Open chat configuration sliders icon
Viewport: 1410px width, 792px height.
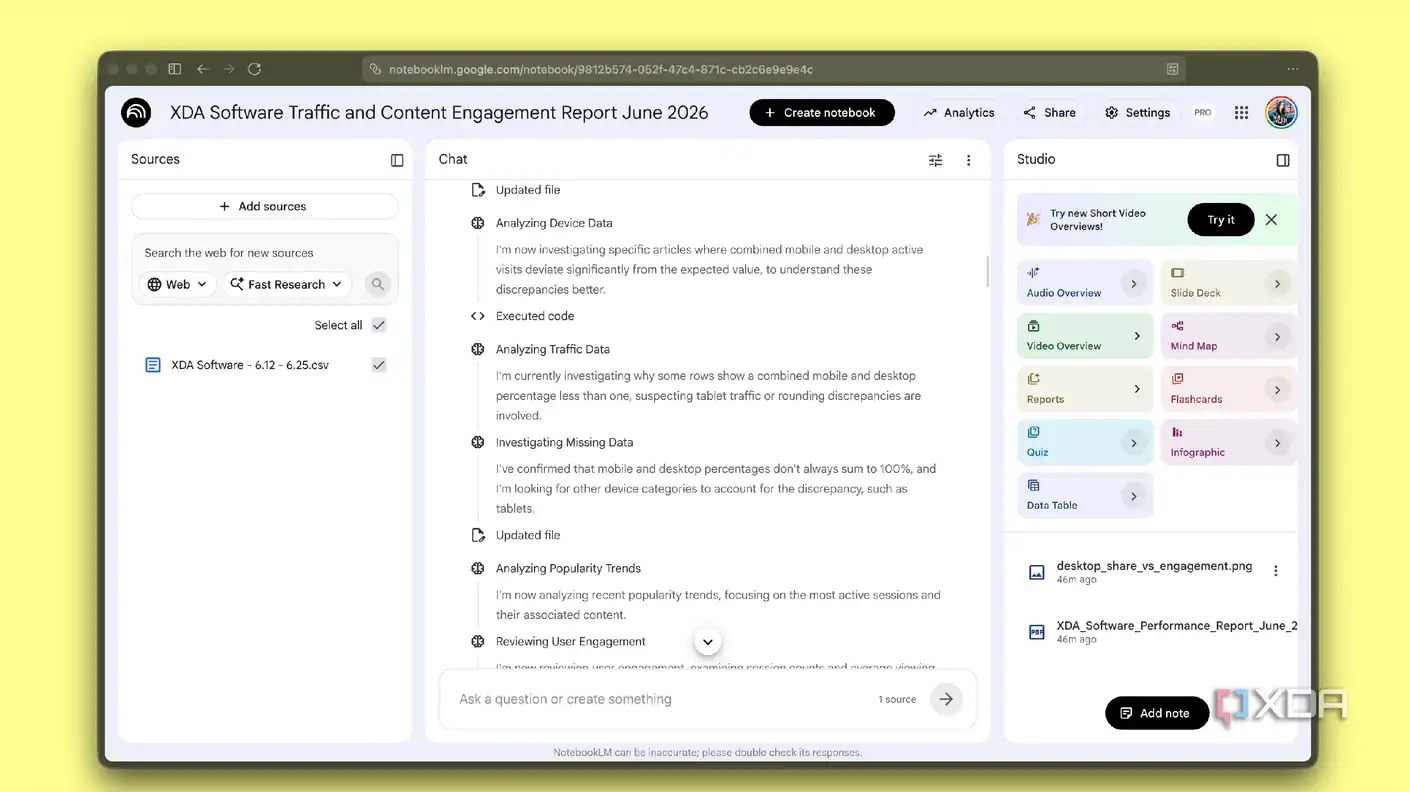click(935, 160)
